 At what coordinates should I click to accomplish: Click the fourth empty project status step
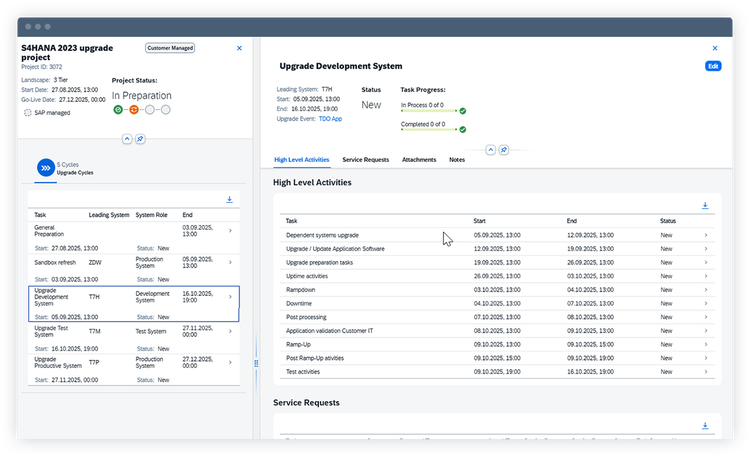pos(165,110)
